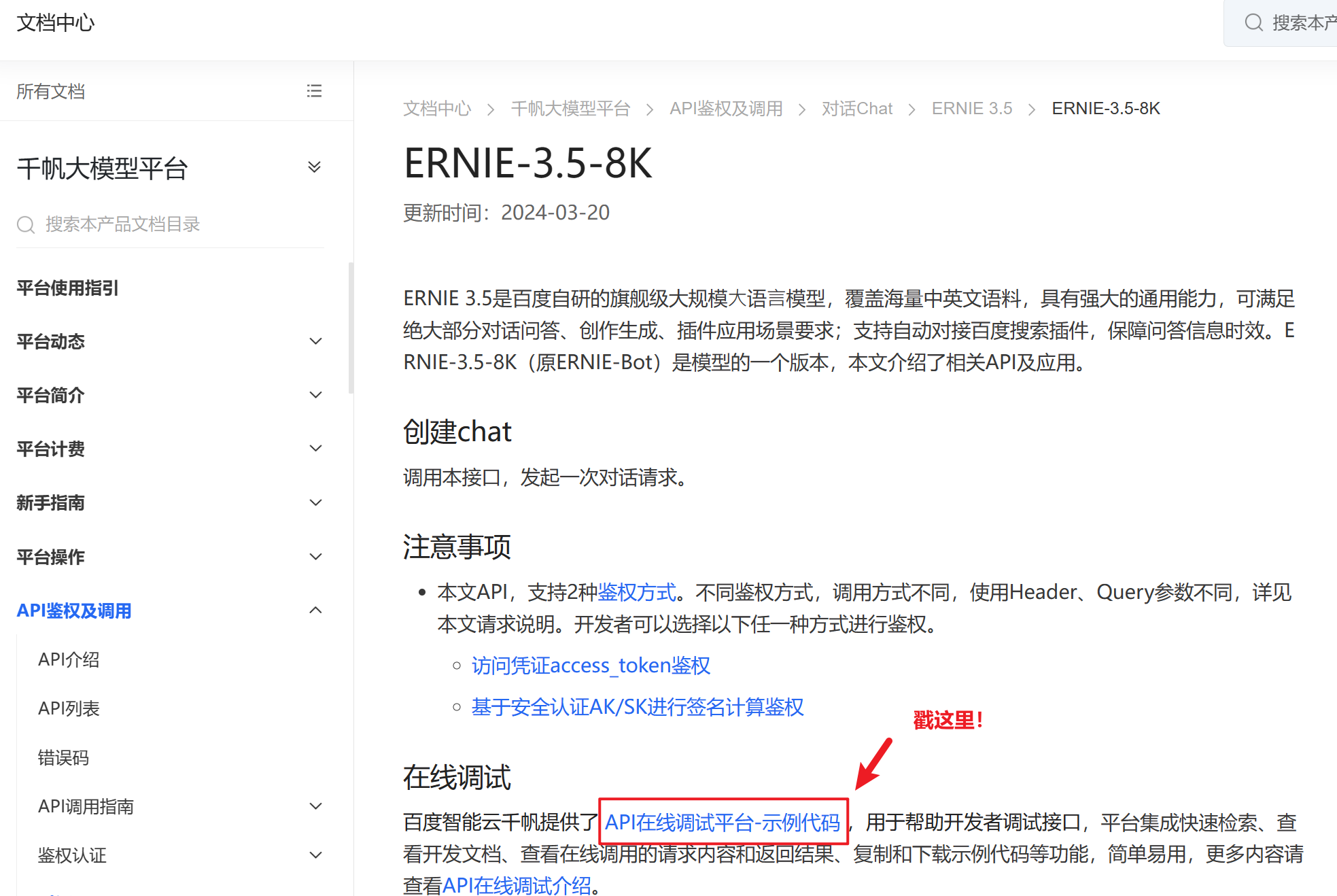This screenshot has height=896, width=1337.
Task: Expand the 平台操作 section
Action: (x=315, y=557)
